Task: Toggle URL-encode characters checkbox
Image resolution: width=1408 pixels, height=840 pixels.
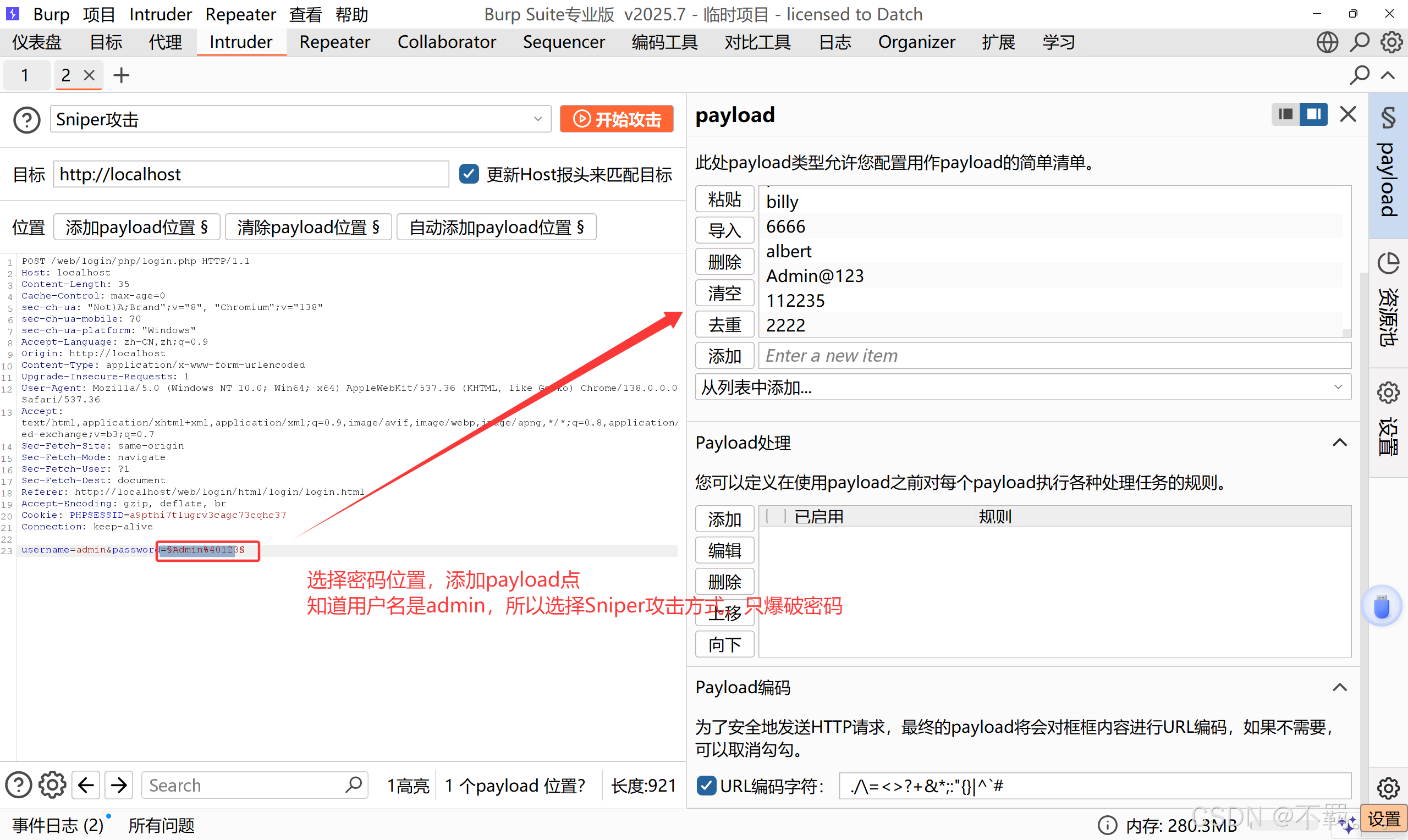Action: click(706, 785)
